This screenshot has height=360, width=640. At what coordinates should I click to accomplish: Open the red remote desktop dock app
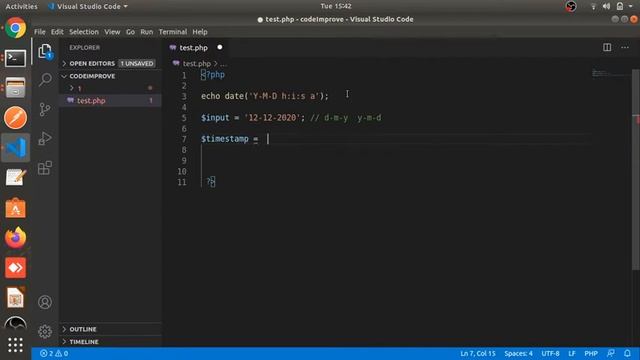click(16, 268)
